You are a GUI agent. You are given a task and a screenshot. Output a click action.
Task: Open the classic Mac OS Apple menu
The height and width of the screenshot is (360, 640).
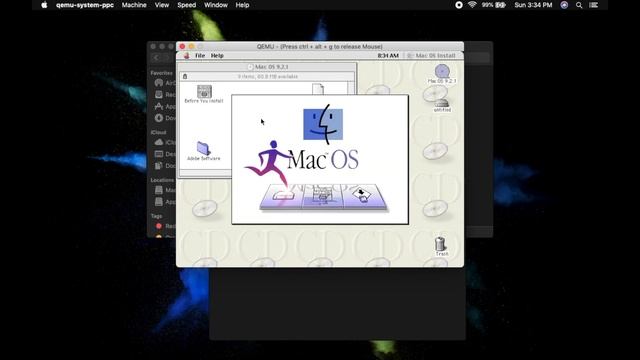[x=187, y=56]
